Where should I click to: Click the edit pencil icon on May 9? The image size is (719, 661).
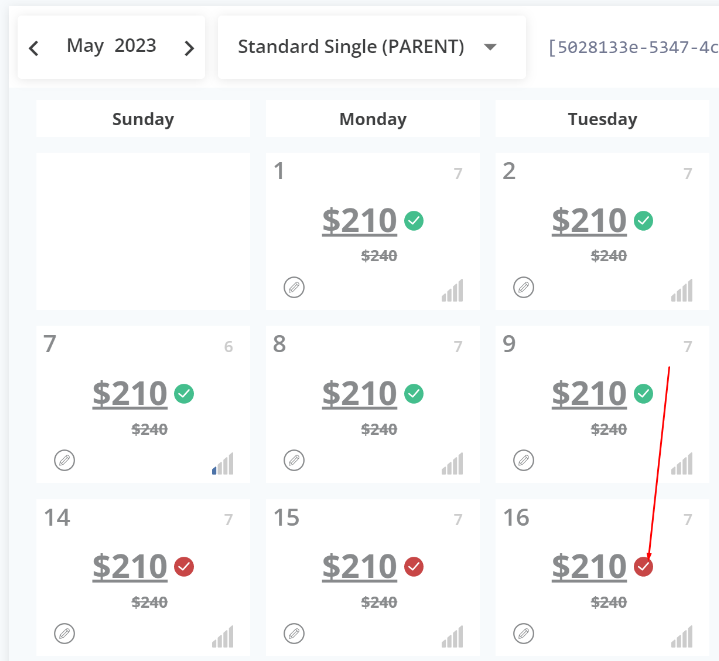point(523,461)
